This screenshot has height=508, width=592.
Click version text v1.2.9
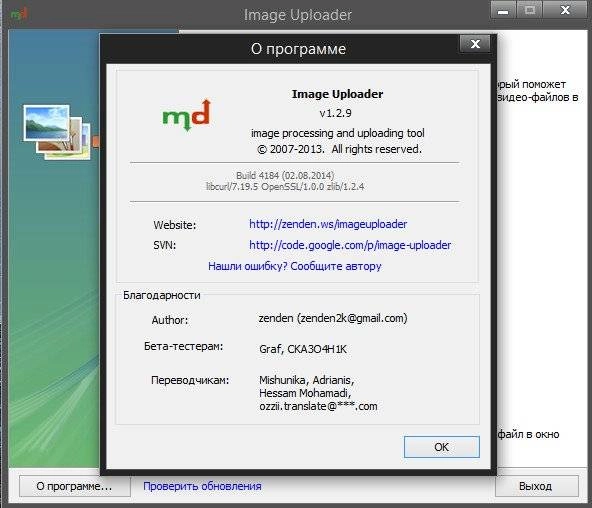(336, 113)
